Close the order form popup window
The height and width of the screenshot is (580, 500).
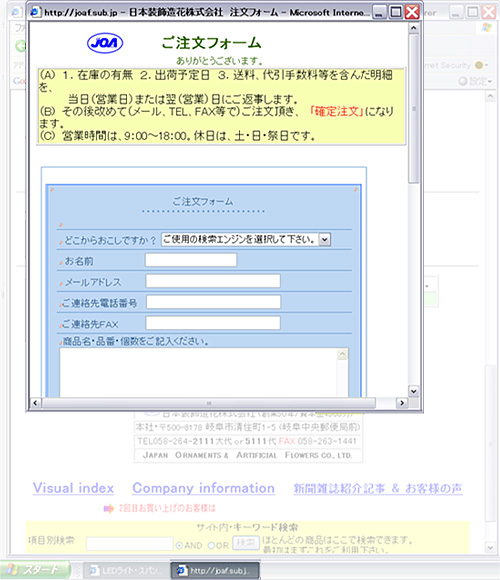pyautogui.click(x=412, y=12)
